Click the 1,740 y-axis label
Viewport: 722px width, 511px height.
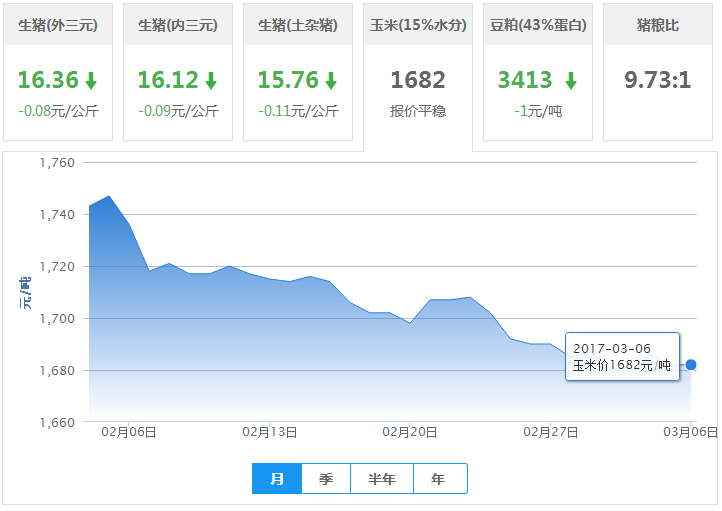click(x=57, y=215)
